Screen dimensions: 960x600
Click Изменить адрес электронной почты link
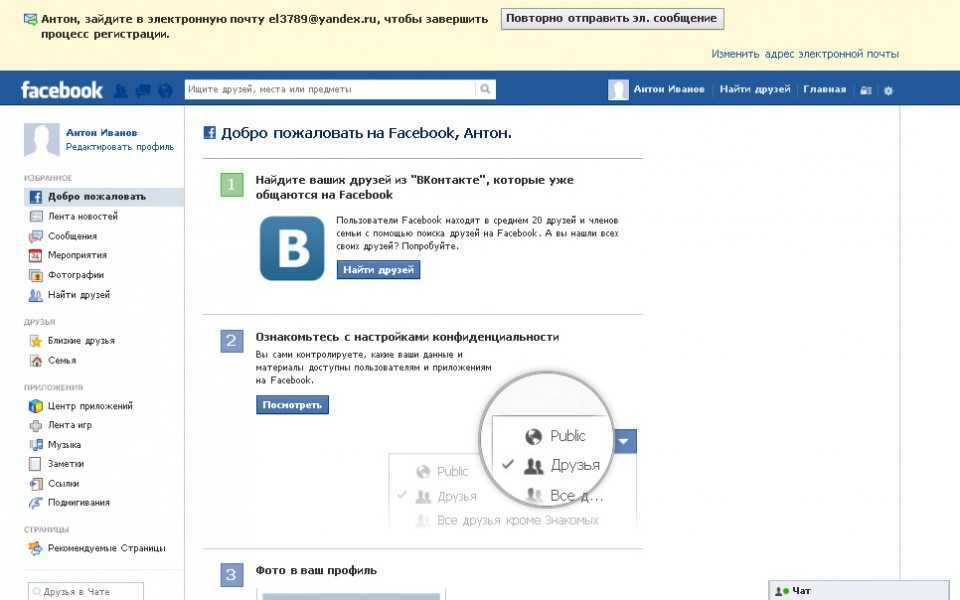pyautogui.click(x=804, y=54)
